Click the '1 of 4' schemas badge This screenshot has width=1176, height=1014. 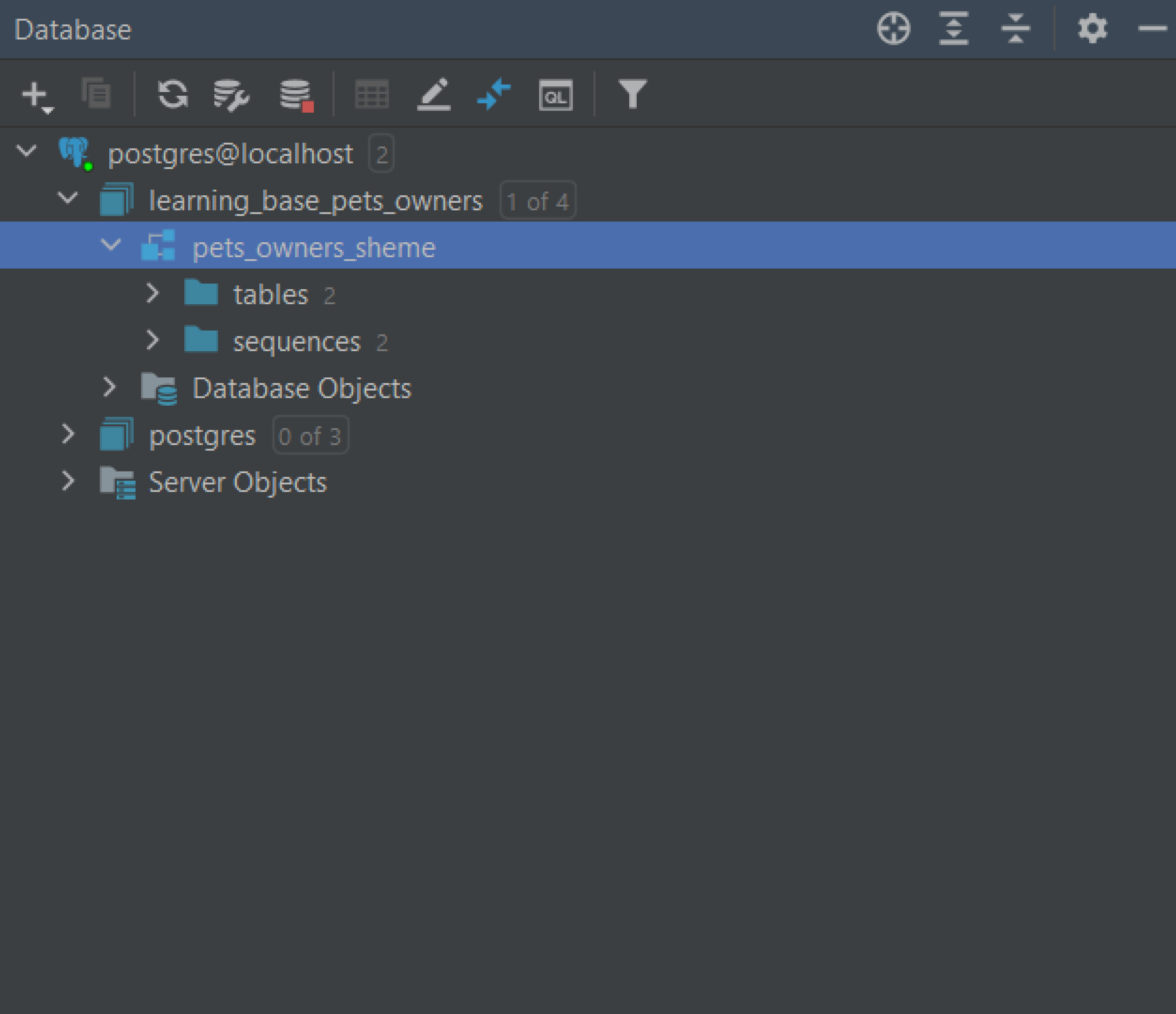(538, 201)
